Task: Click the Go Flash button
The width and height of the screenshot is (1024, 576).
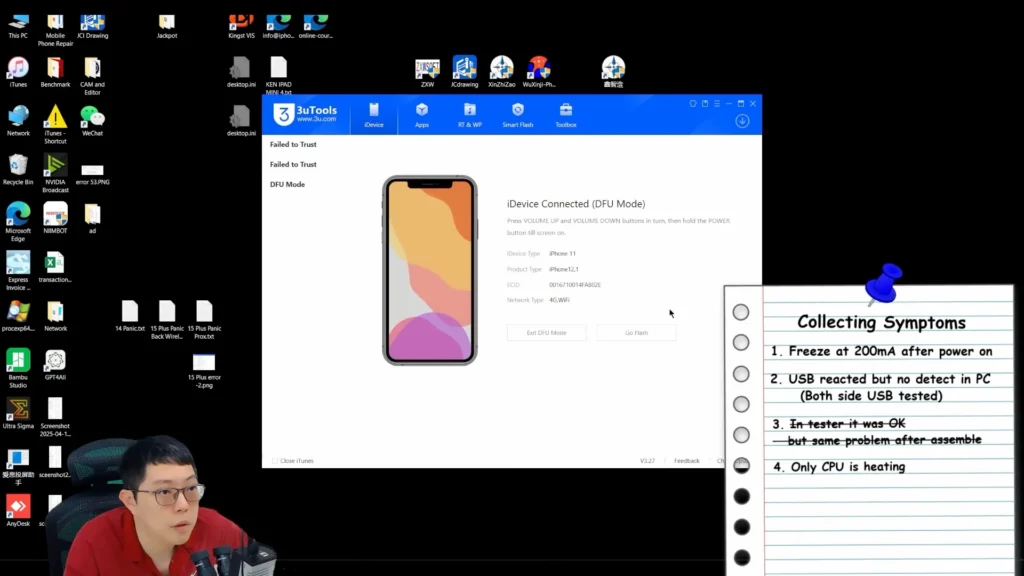Action: click(636, 332)
